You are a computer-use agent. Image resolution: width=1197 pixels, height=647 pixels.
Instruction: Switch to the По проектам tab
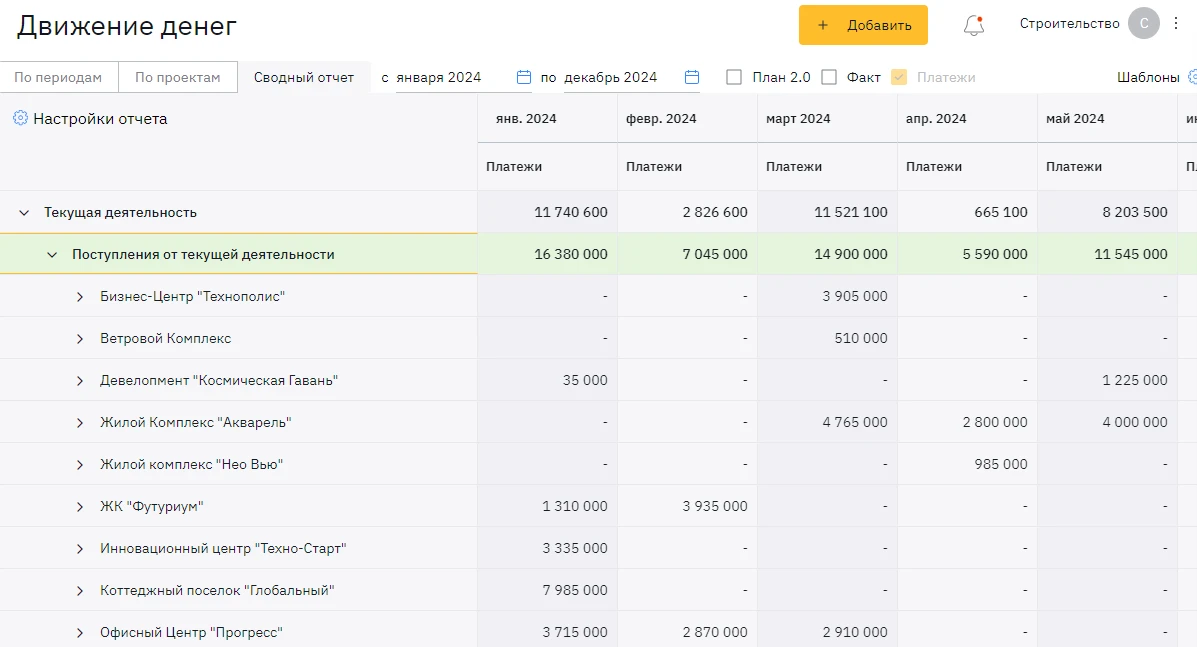178,77
